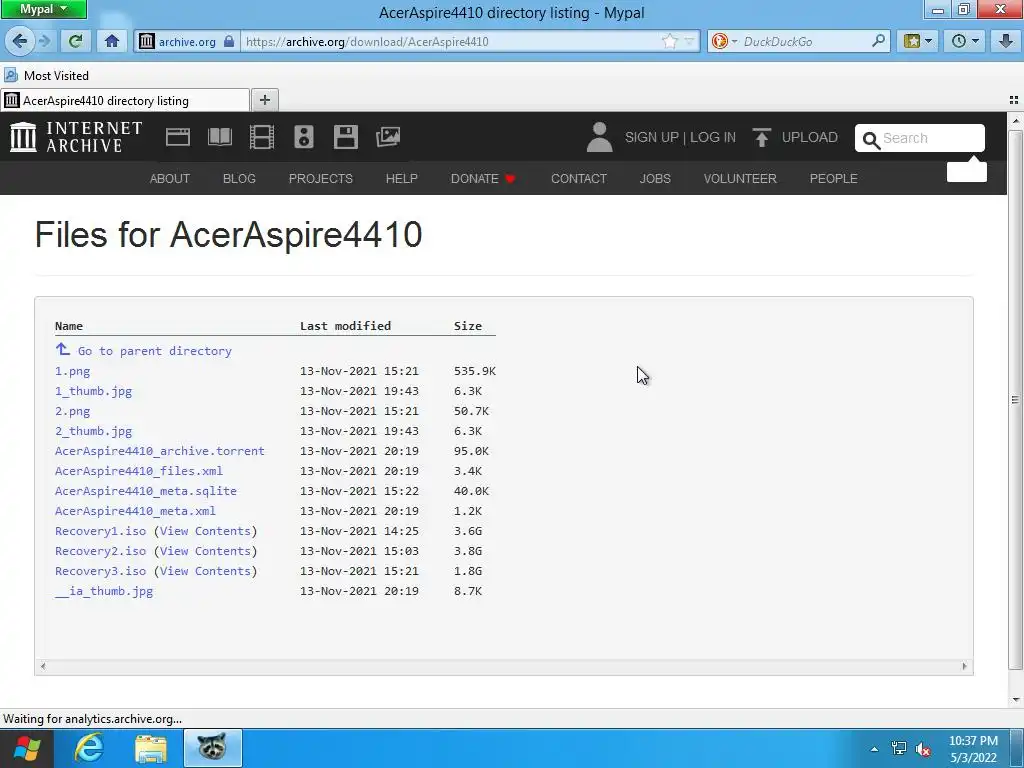The width and height of the screenshot is (1024, 768).
Task: Click the URL address bar
Action: point(451,41)
